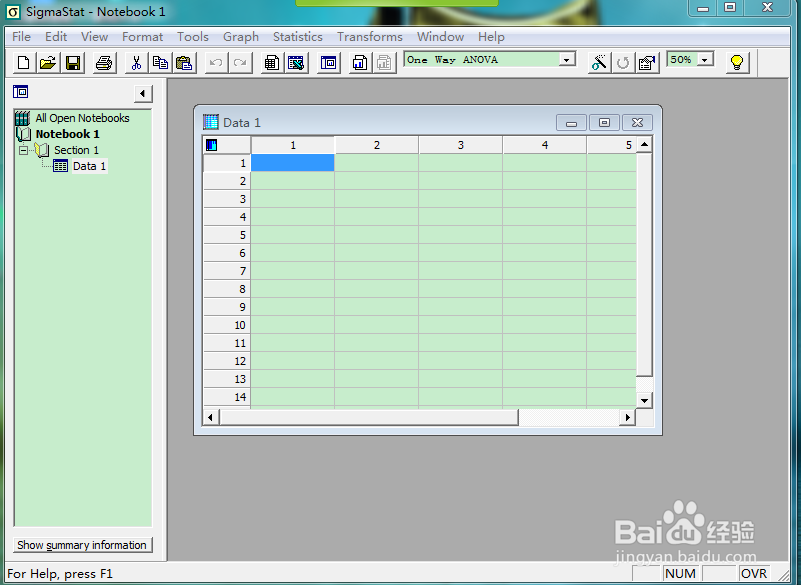
Task: Select Data 1 worksheet in tree
Action: pos(89,166)
